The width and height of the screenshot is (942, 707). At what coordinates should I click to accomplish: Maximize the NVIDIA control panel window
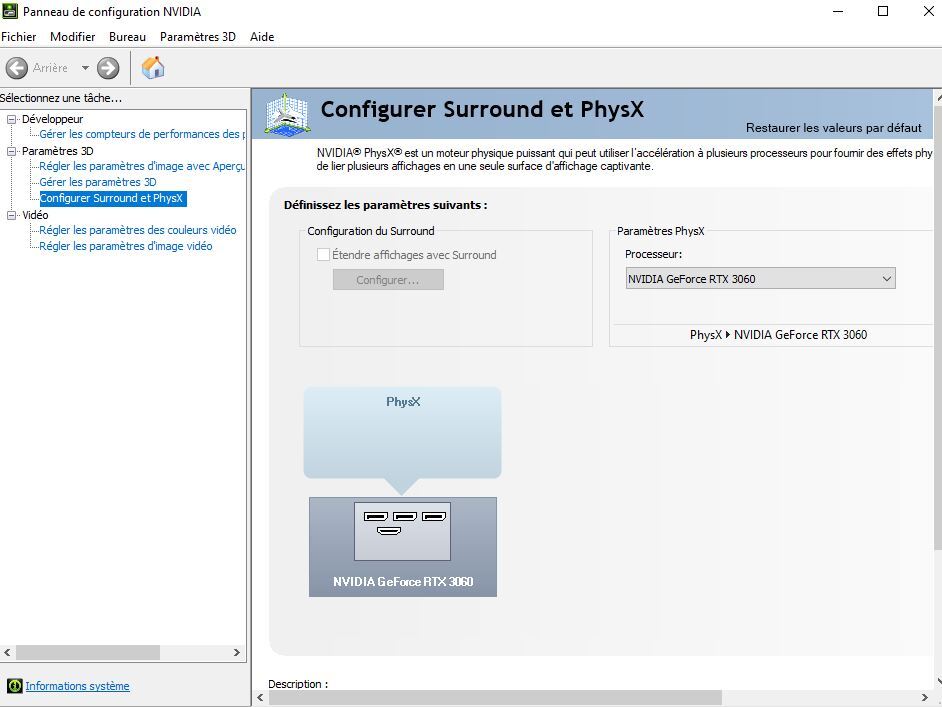[883, 11]
